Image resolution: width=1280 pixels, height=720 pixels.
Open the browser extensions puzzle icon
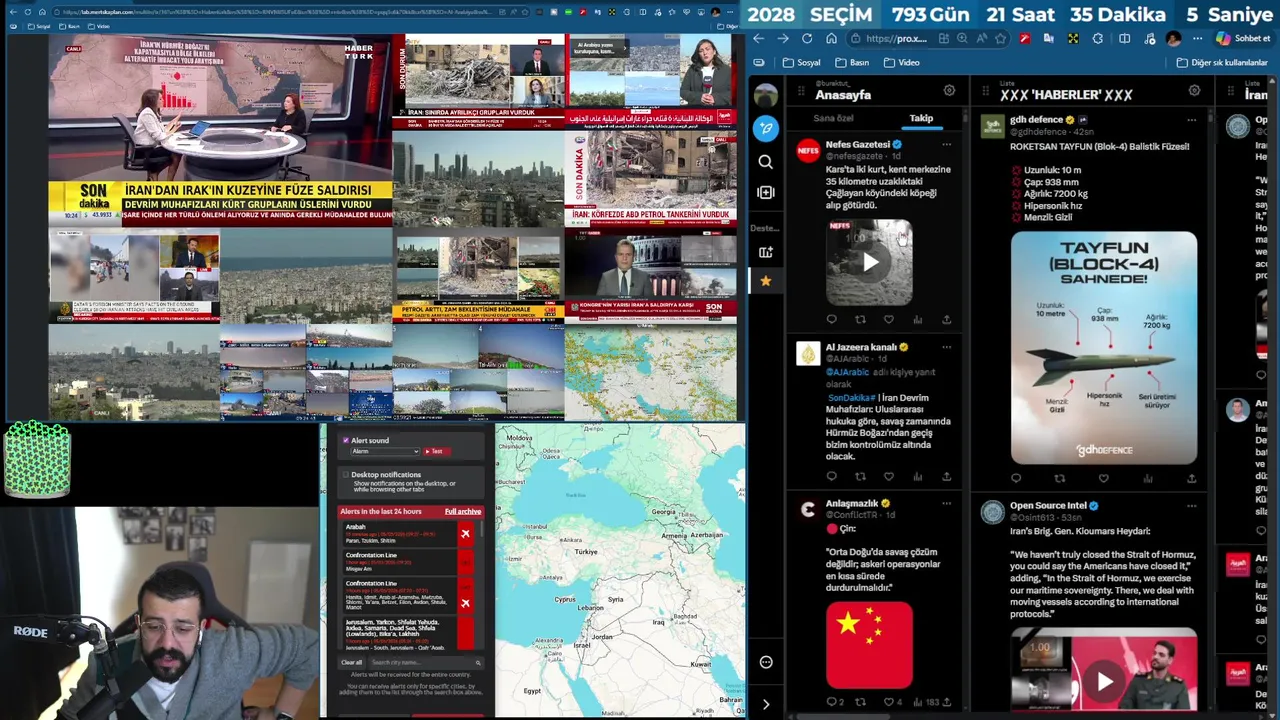(1098, 39)
